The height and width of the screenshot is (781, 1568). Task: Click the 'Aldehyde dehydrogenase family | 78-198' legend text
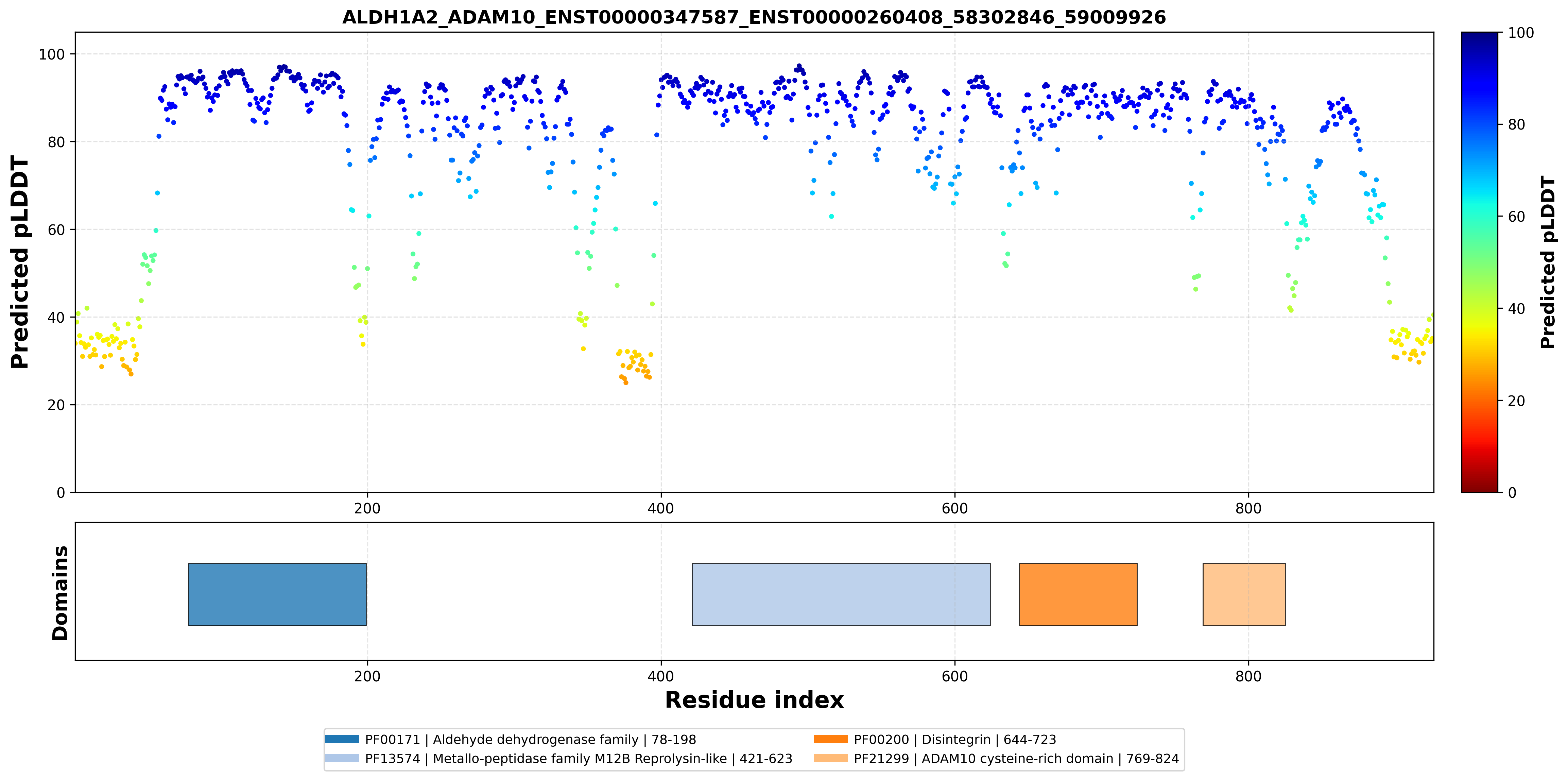click(564, 740)
